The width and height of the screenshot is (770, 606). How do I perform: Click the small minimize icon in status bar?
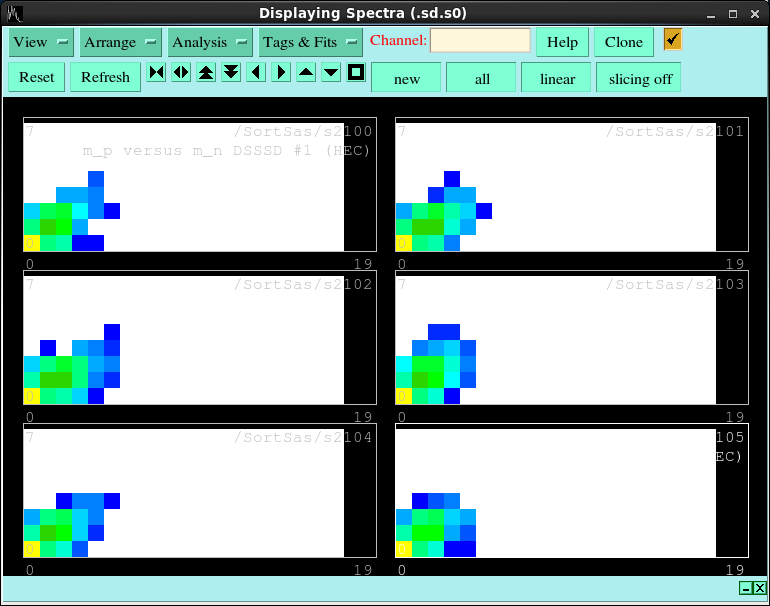[x=746, y=588]
